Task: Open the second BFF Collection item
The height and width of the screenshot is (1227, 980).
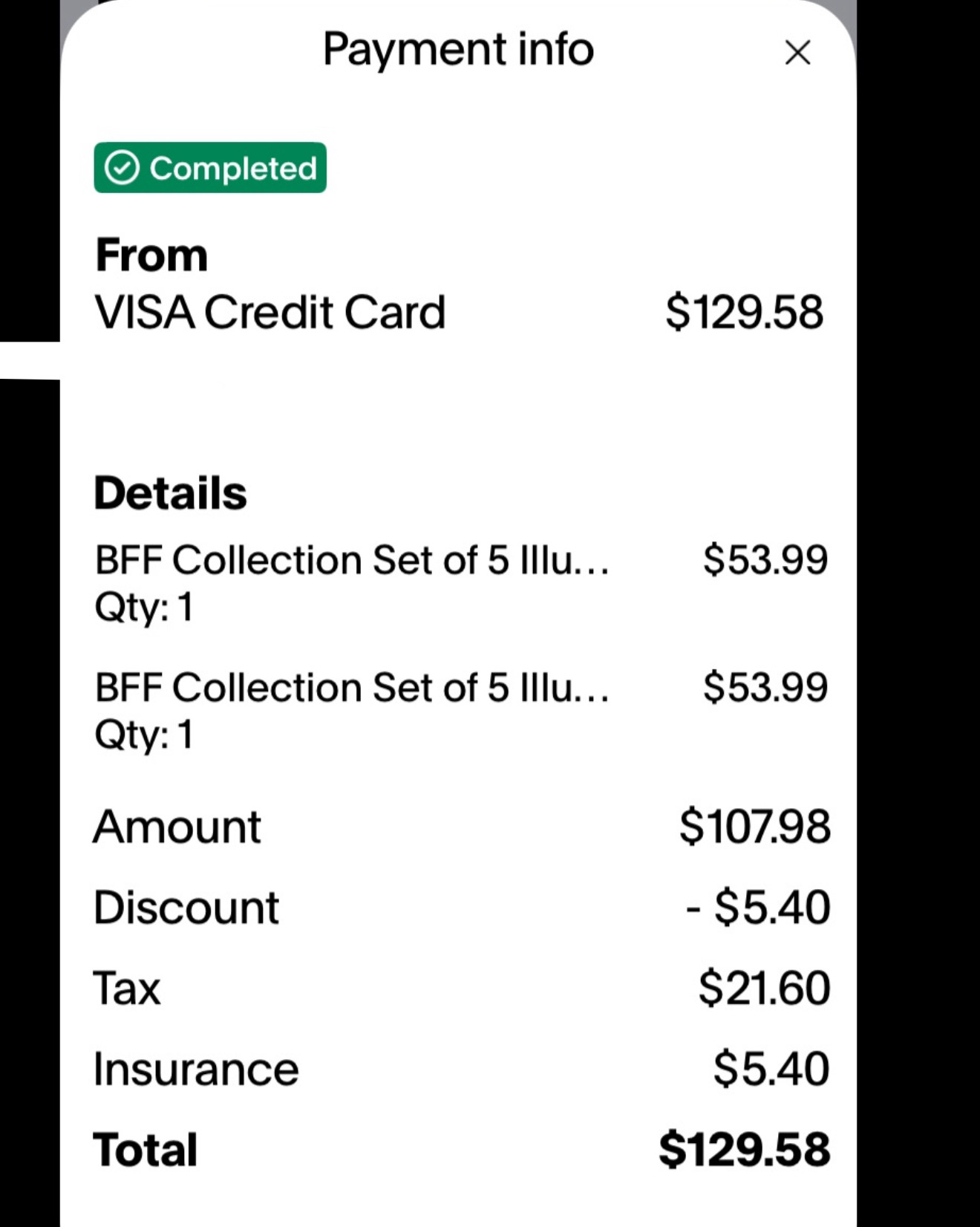Action: pos(351,688)
